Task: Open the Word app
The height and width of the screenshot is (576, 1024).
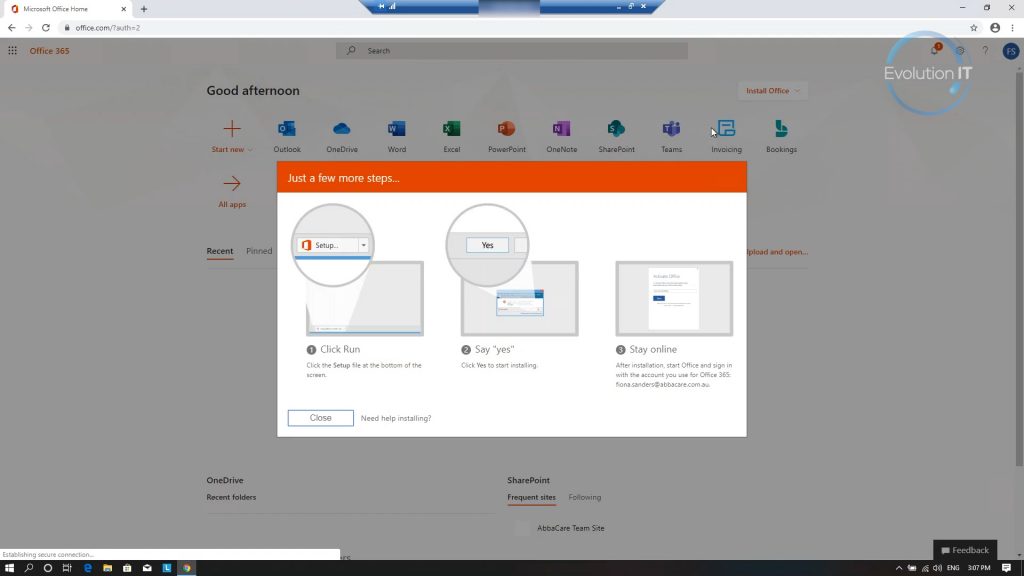Action: click(x=396, y=136)
